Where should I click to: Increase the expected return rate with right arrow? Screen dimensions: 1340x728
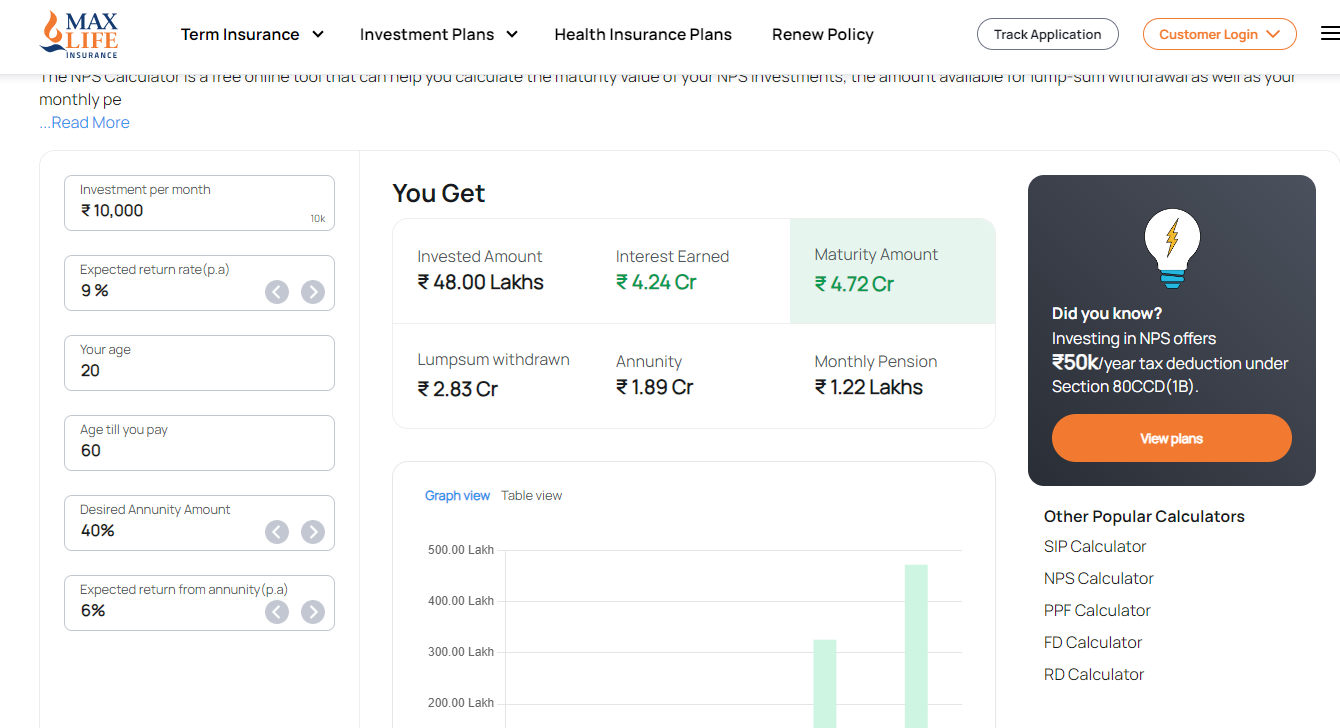[x=313, y=292]
